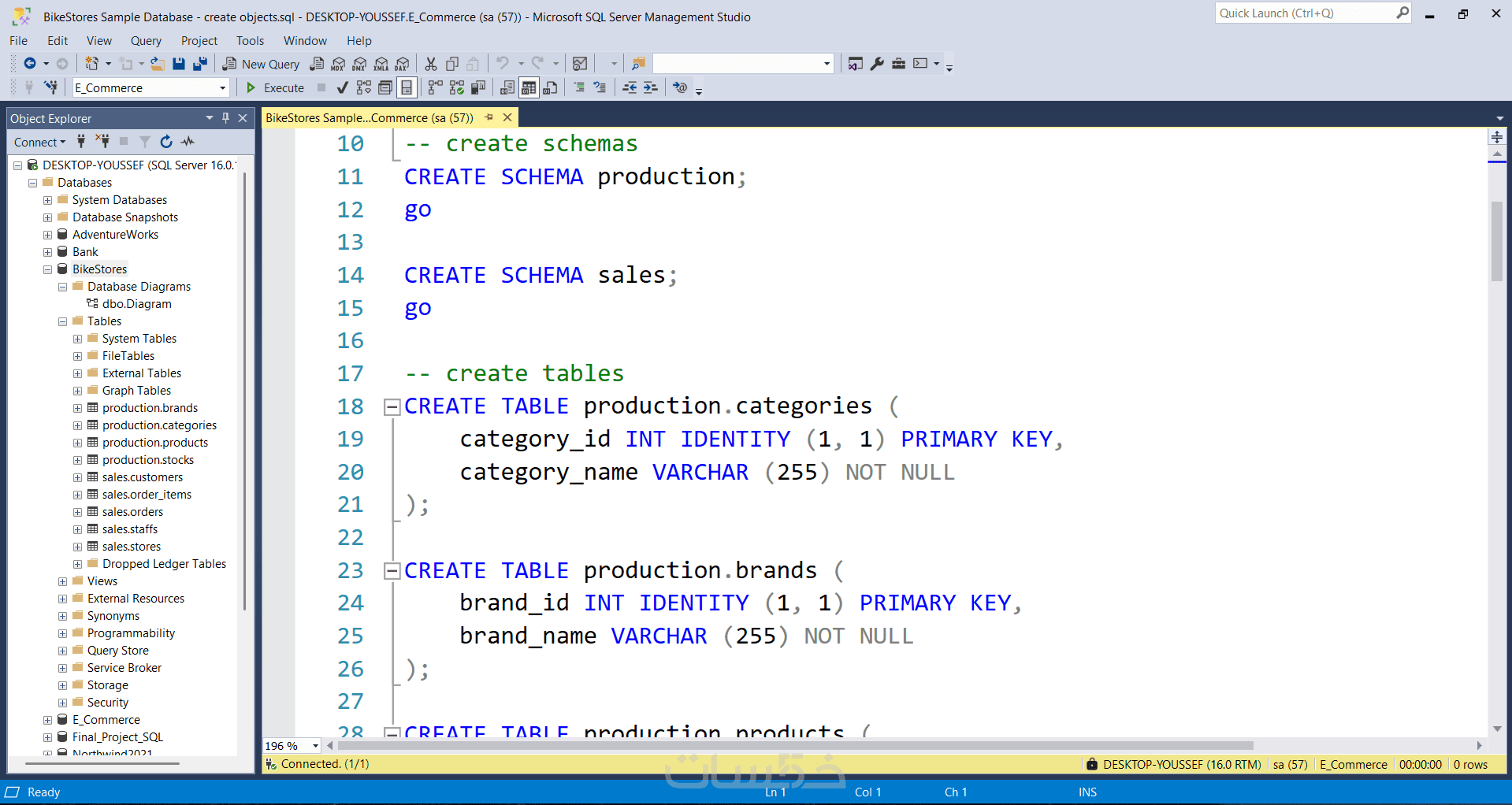Open the Edit menu

[58, 41]
